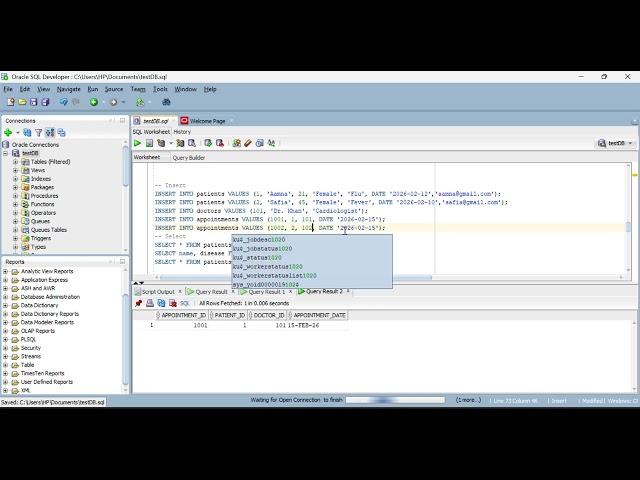
Task: Click the Schema Browser icon in Connections panel
Action: tap(50, 133)
